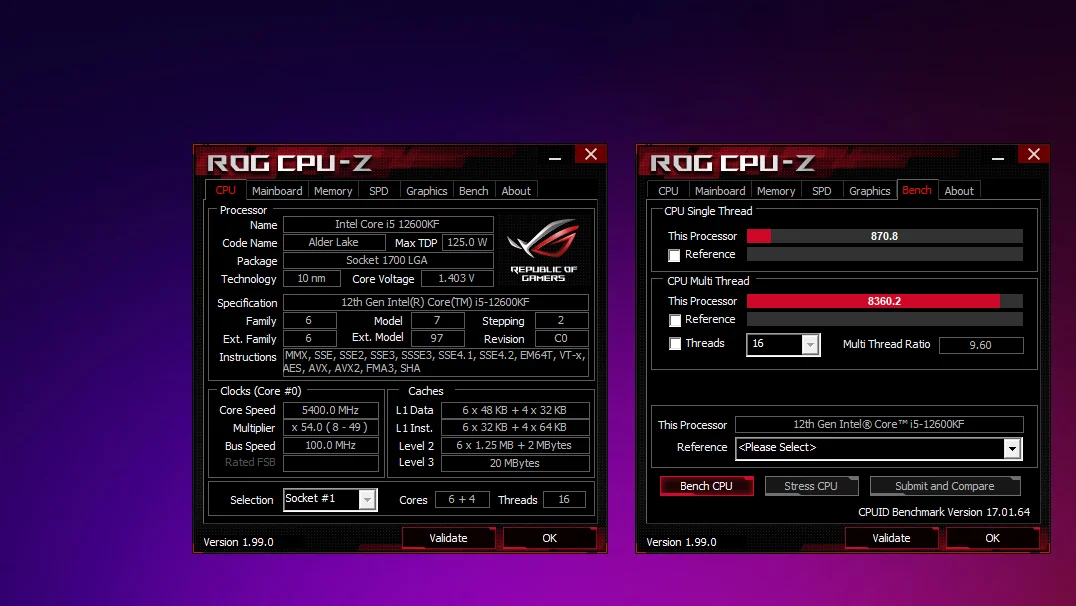The width and height of the screenshot is (1076, 606).
Task: Click OK in the right window
Action: pyautogui.click(x=992, y=538)
